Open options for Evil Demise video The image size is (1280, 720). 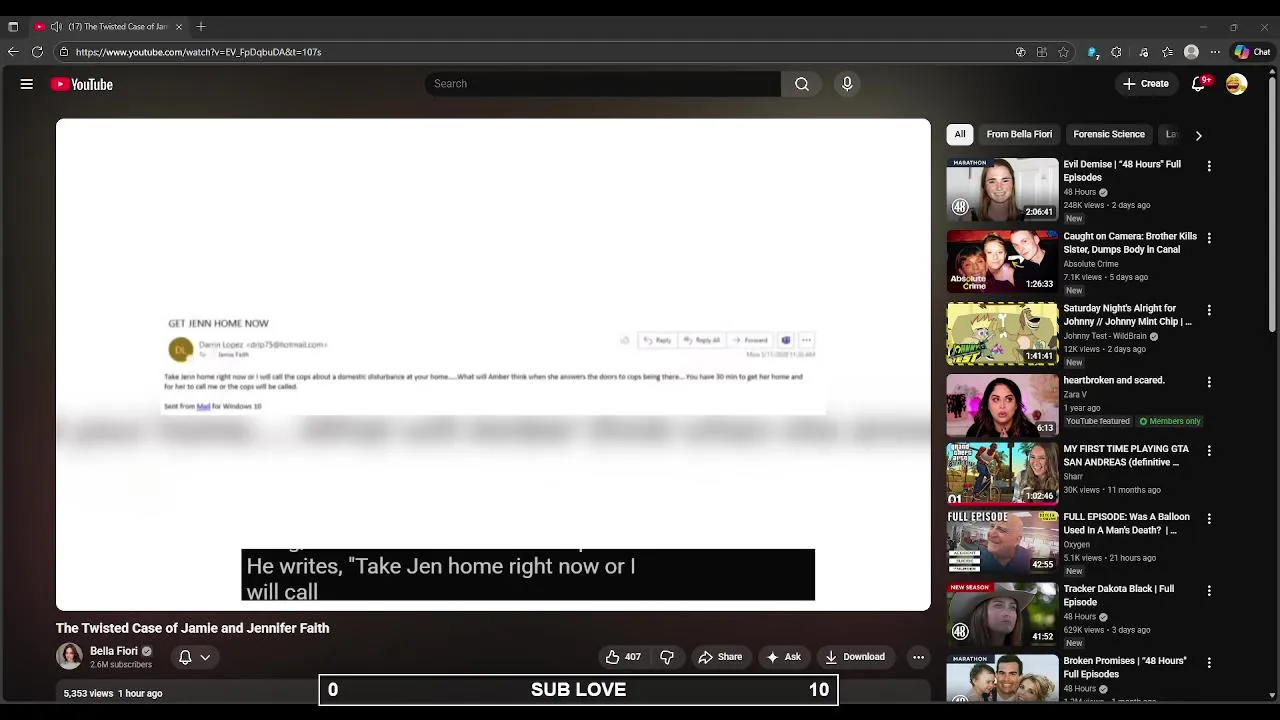point(1209,166)
